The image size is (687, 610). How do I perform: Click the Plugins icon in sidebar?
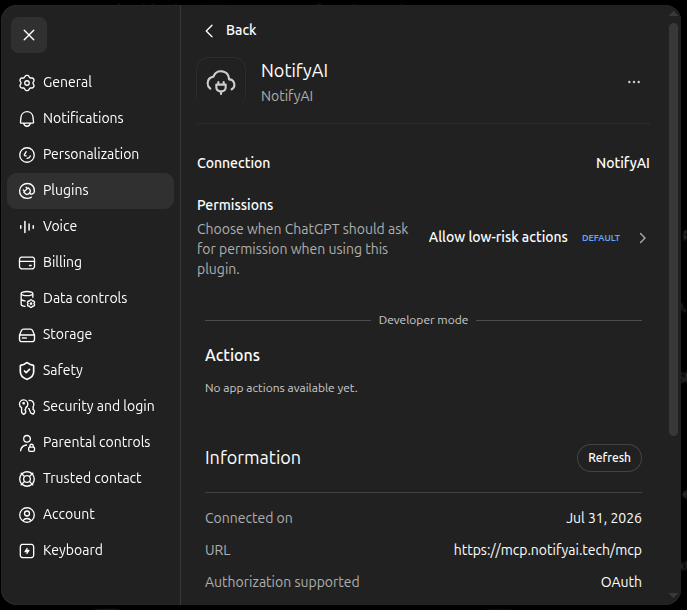click(x=27, y=190)
